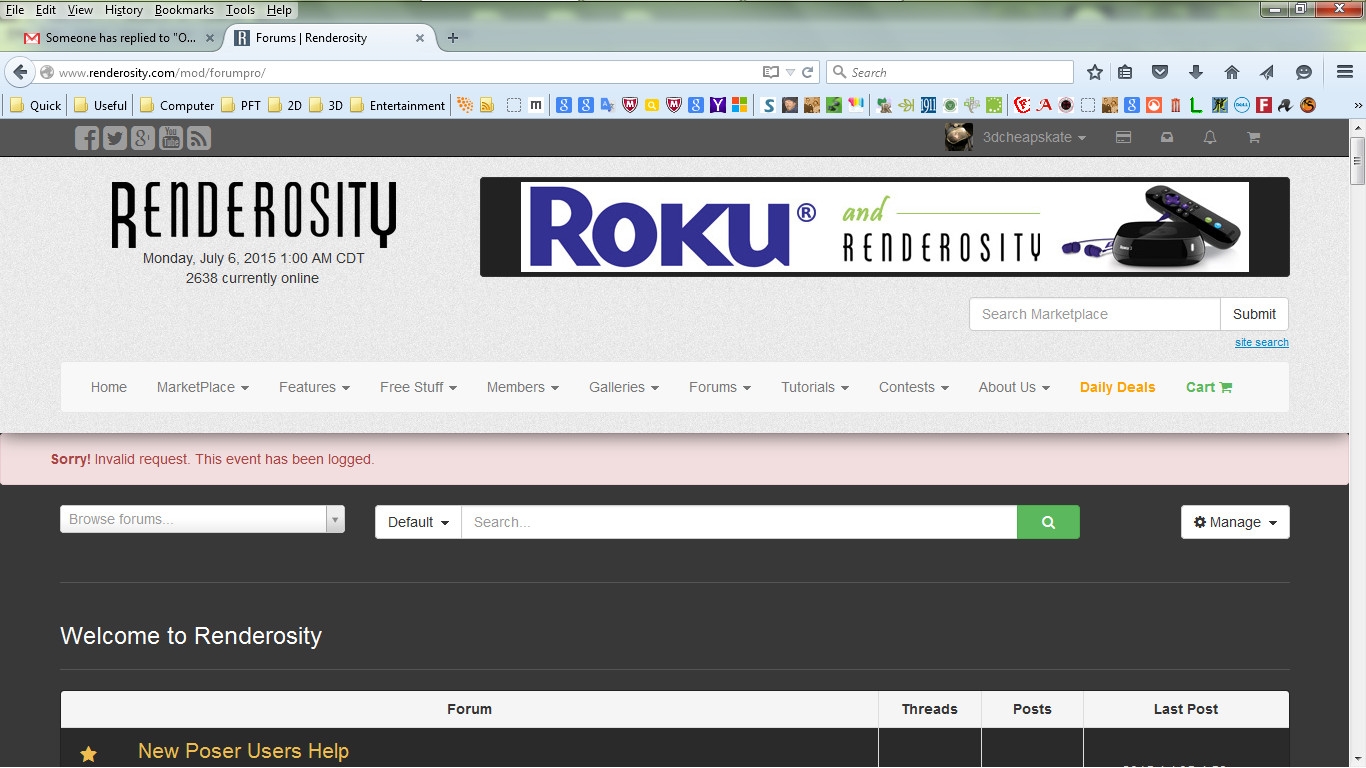Viewport: 1366px width, 768px height.
Task: Reload the page with the refresh icon
Action: coord(808,72)
